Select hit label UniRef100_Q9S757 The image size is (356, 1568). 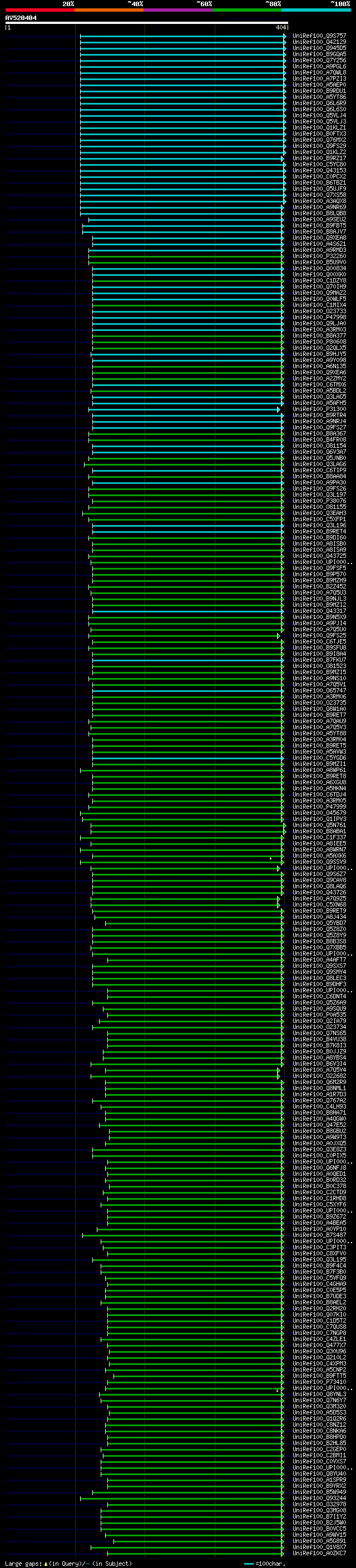pyautogui.click(x=319, y=36)
